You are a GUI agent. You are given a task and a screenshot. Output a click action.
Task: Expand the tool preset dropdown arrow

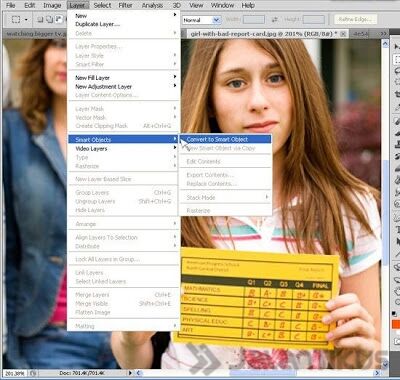coord(26,20)
